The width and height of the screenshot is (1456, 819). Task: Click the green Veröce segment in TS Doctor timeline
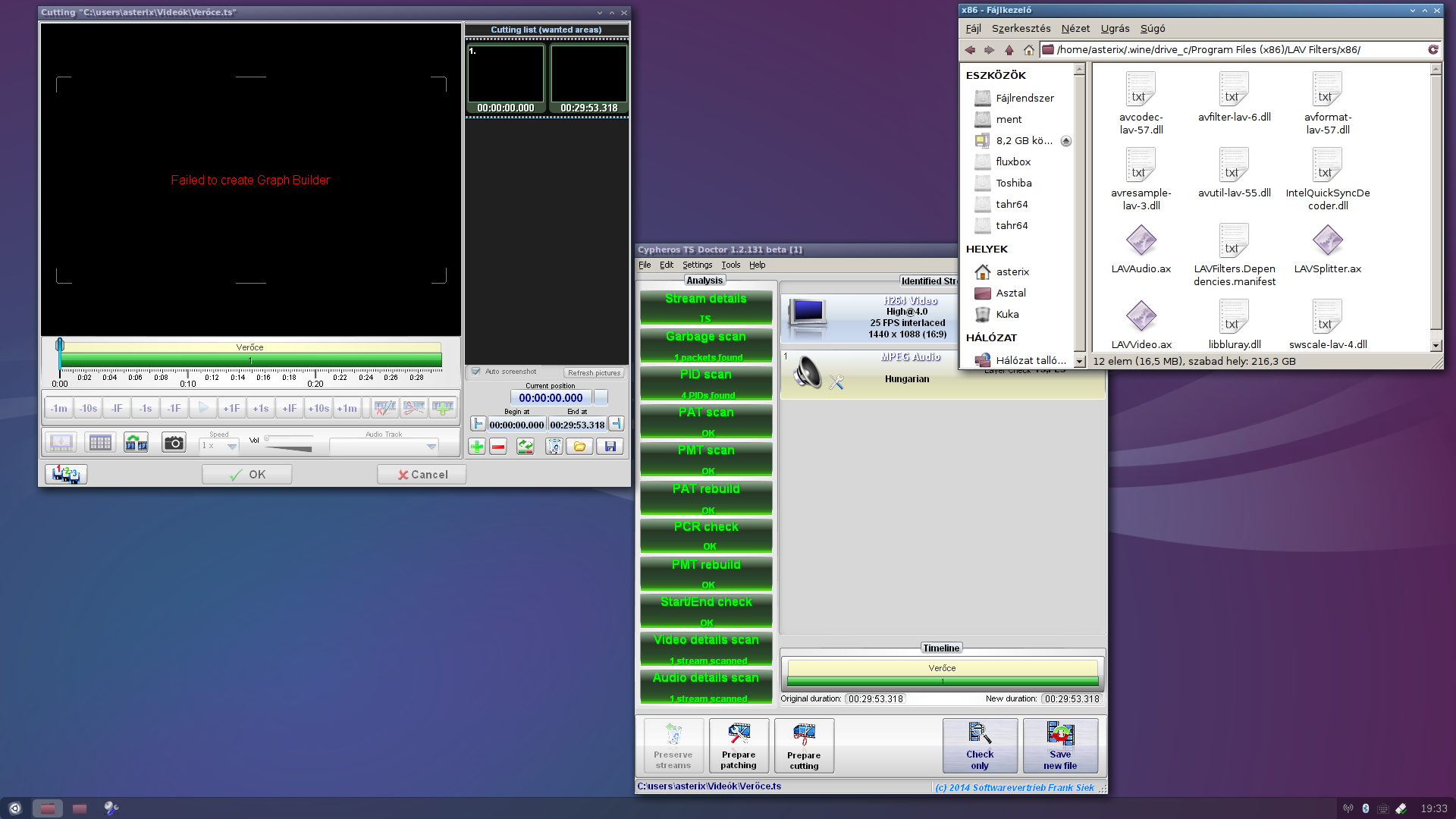coord(942,682)
